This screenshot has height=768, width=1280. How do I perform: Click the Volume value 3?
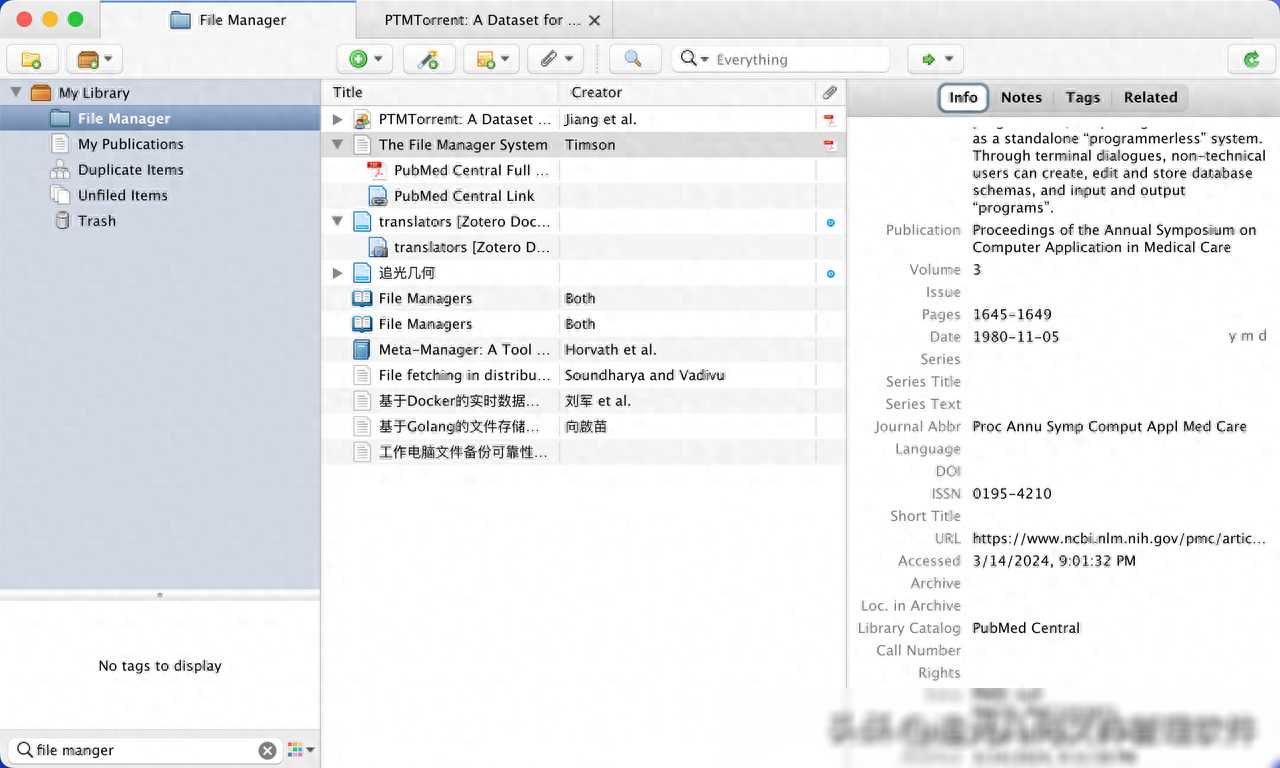coord(977,269)
